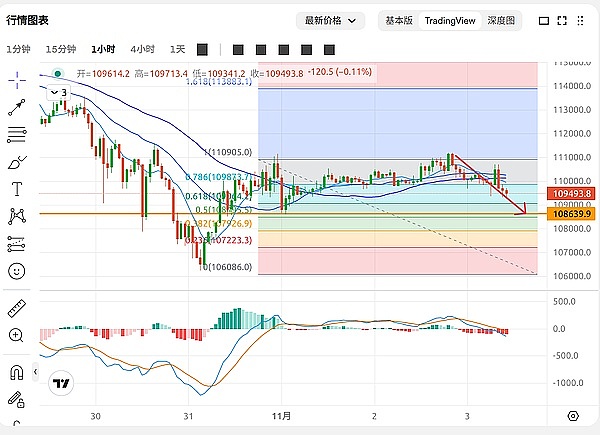Open the Fibonacci retracement tools

click(x=17, y=133)
